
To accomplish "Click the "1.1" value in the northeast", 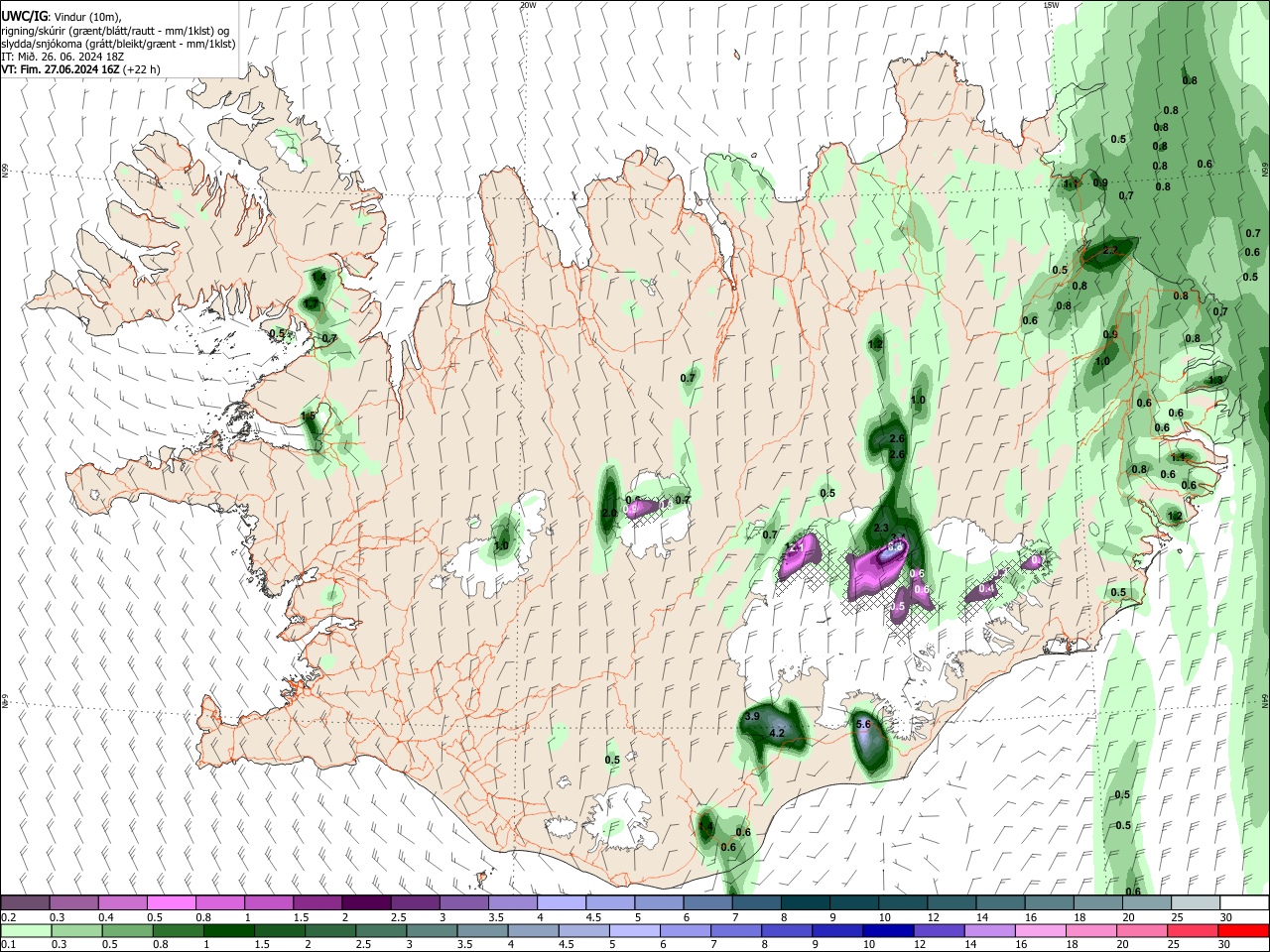I will click(x=1072, y=183).
